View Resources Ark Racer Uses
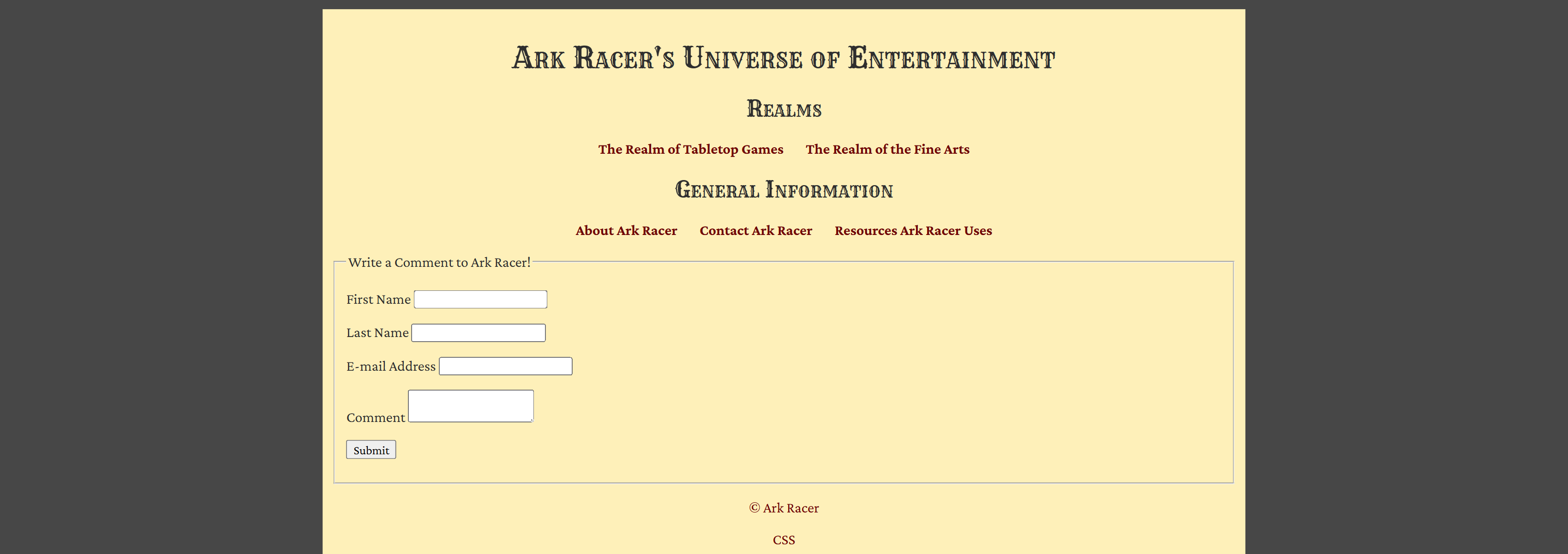 (913, 231)
